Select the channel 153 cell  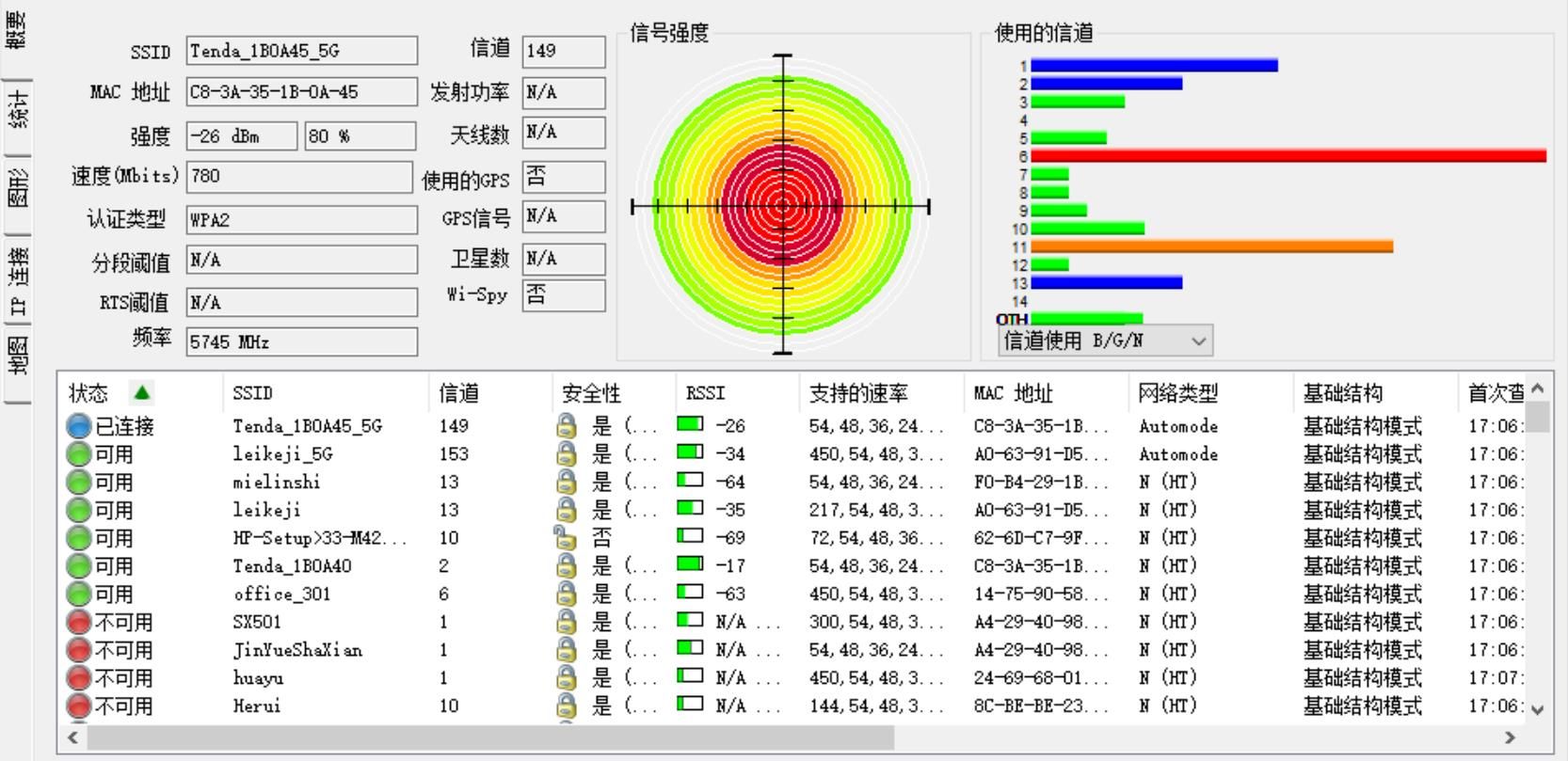[x=454, y=454]
